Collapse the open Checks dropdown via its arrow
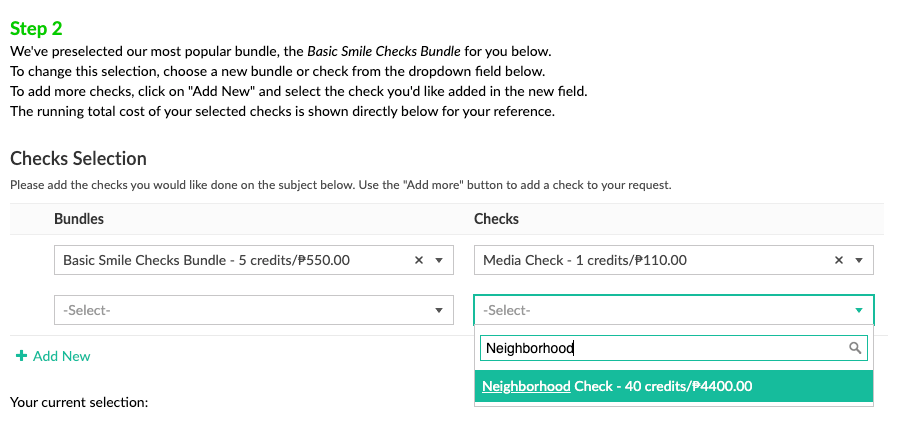Screen dimensions: 904x427 click(859, 311)
